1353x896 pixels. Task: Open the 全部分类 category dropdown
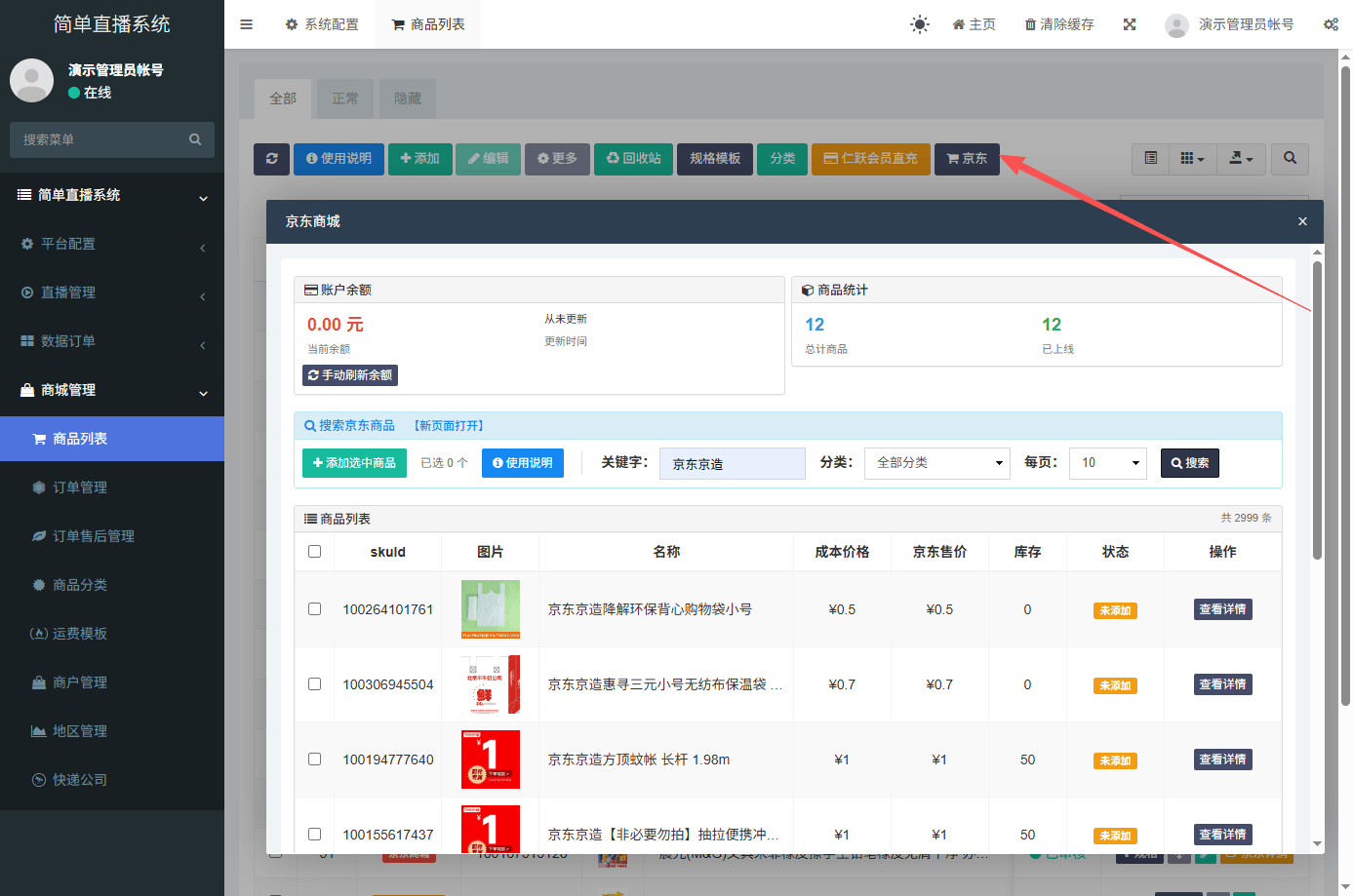[x=937, y=463]
